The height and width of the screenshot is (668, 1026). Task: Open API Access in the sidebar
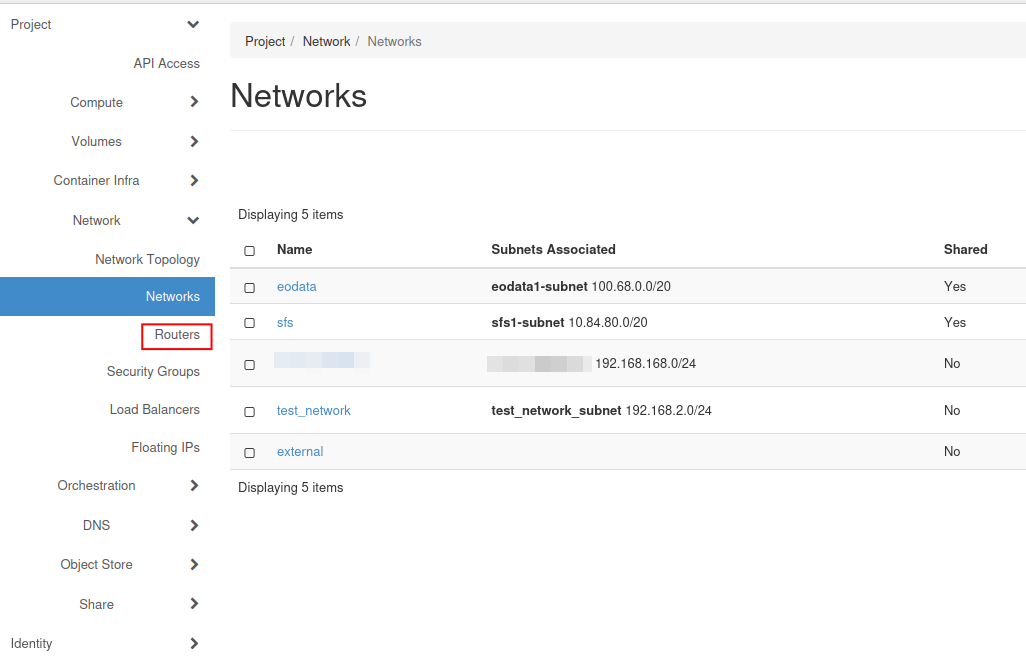coord(166,64)
